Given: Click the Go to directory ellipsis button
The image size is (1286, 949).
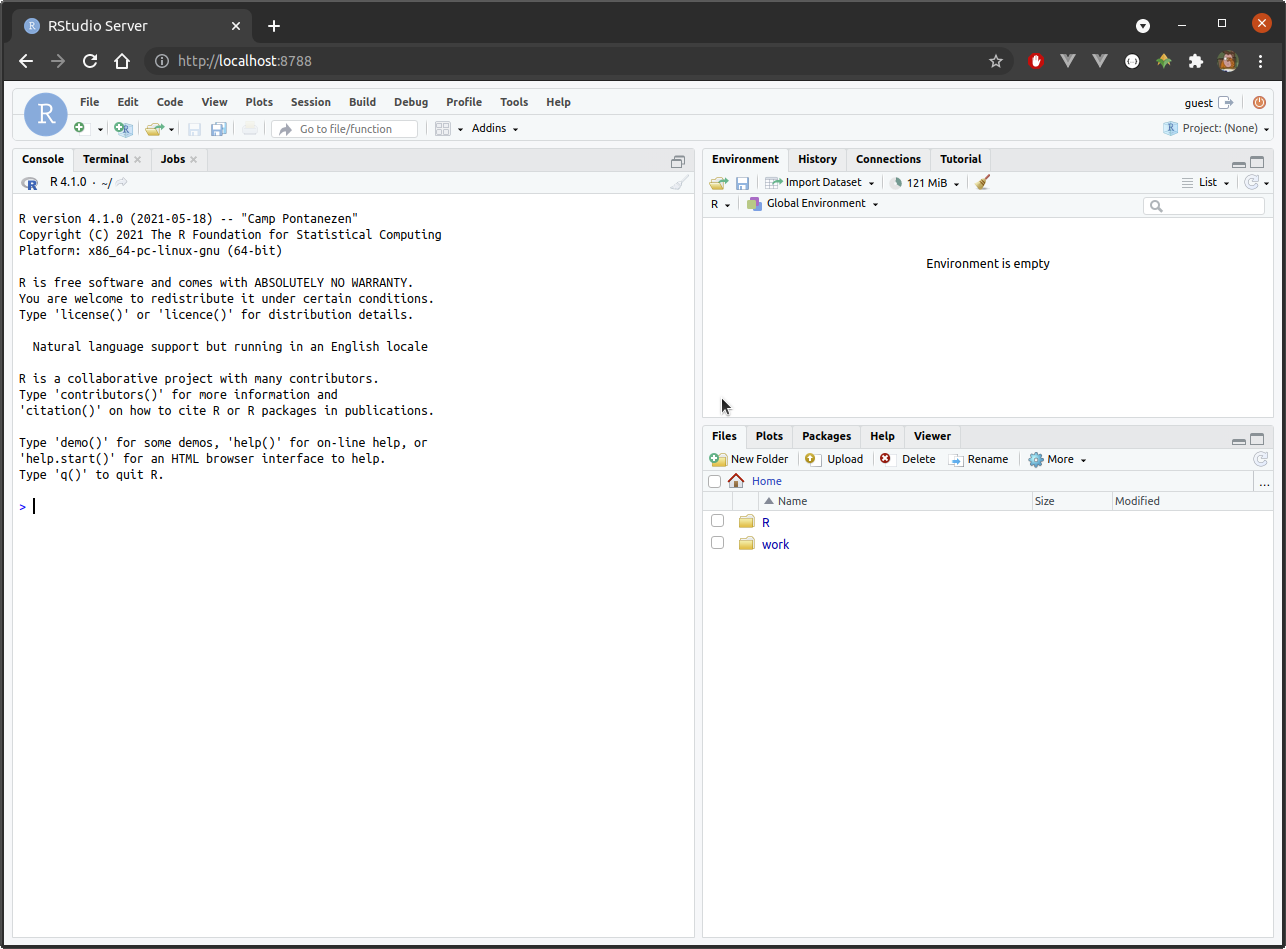Looking at the screenshot, I should (x=1265, y=481).
